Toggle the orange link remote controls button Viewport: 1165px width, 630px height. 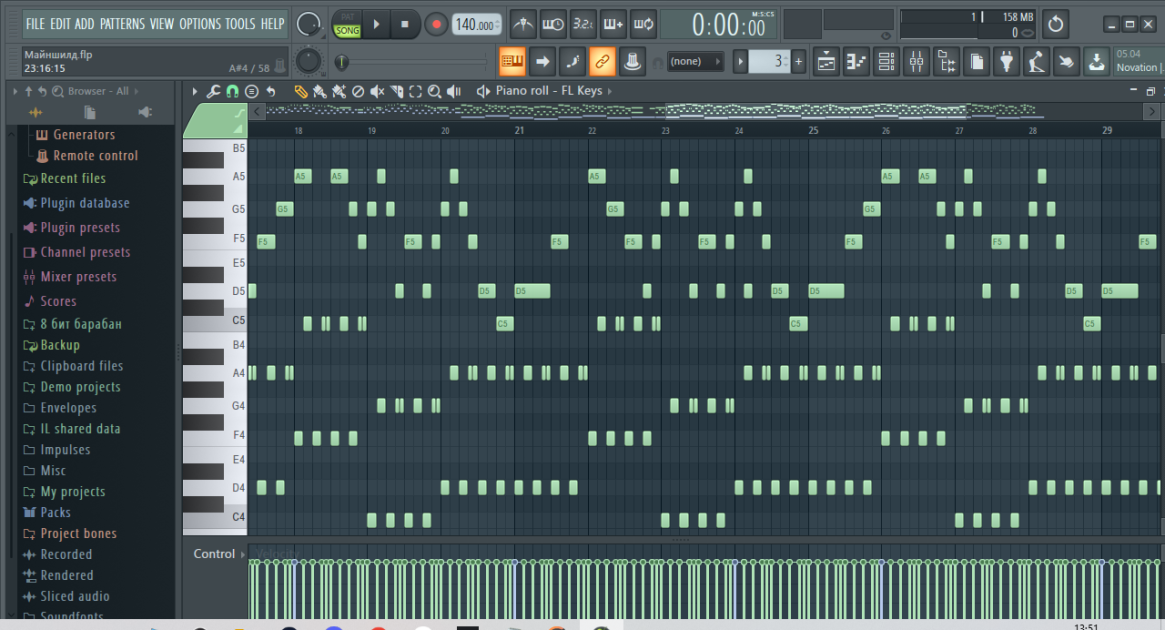tap(603, 62)
